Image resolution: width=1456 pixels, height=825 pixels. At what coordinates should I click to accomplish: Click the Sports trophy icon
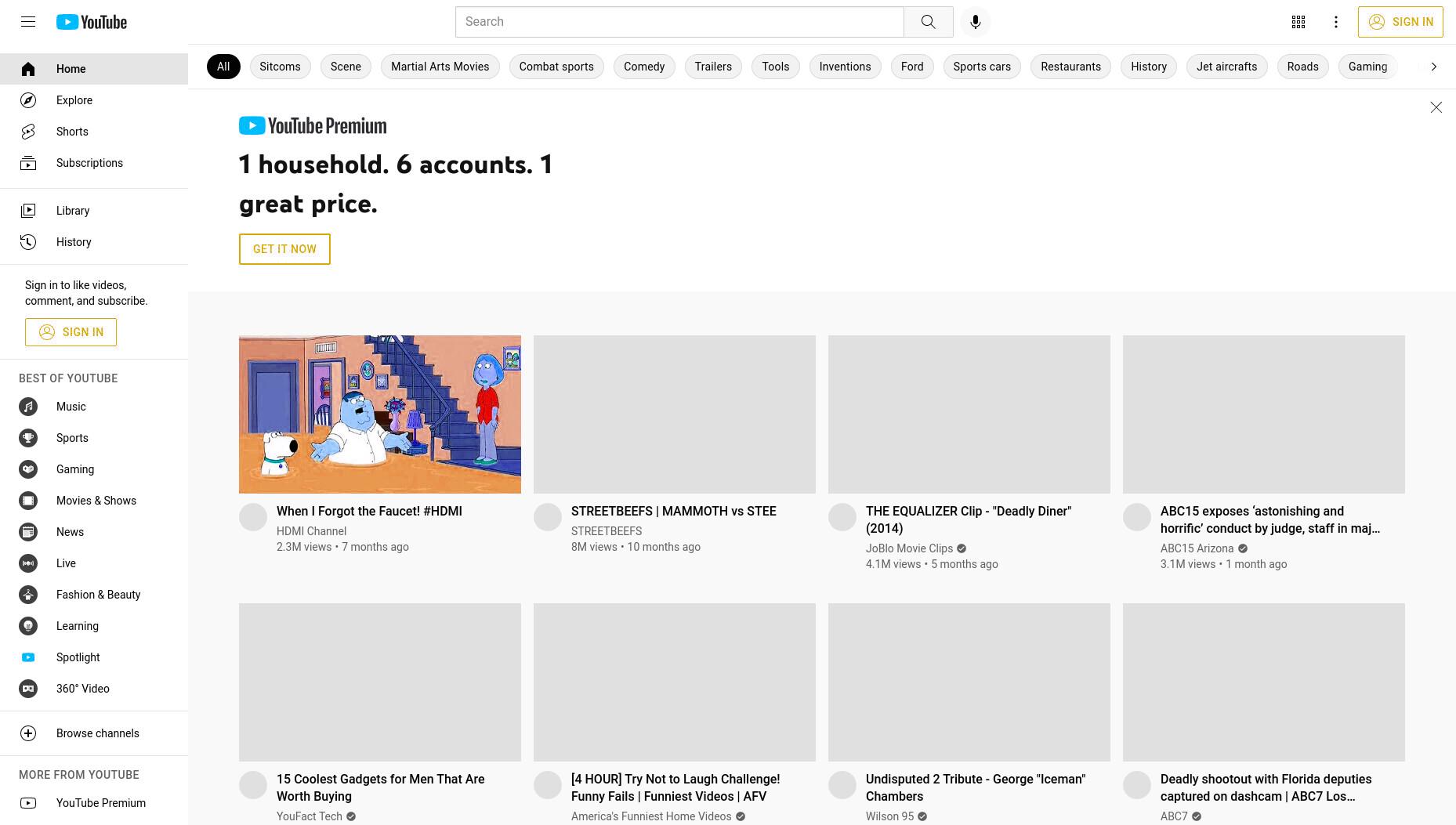(28, 438)
